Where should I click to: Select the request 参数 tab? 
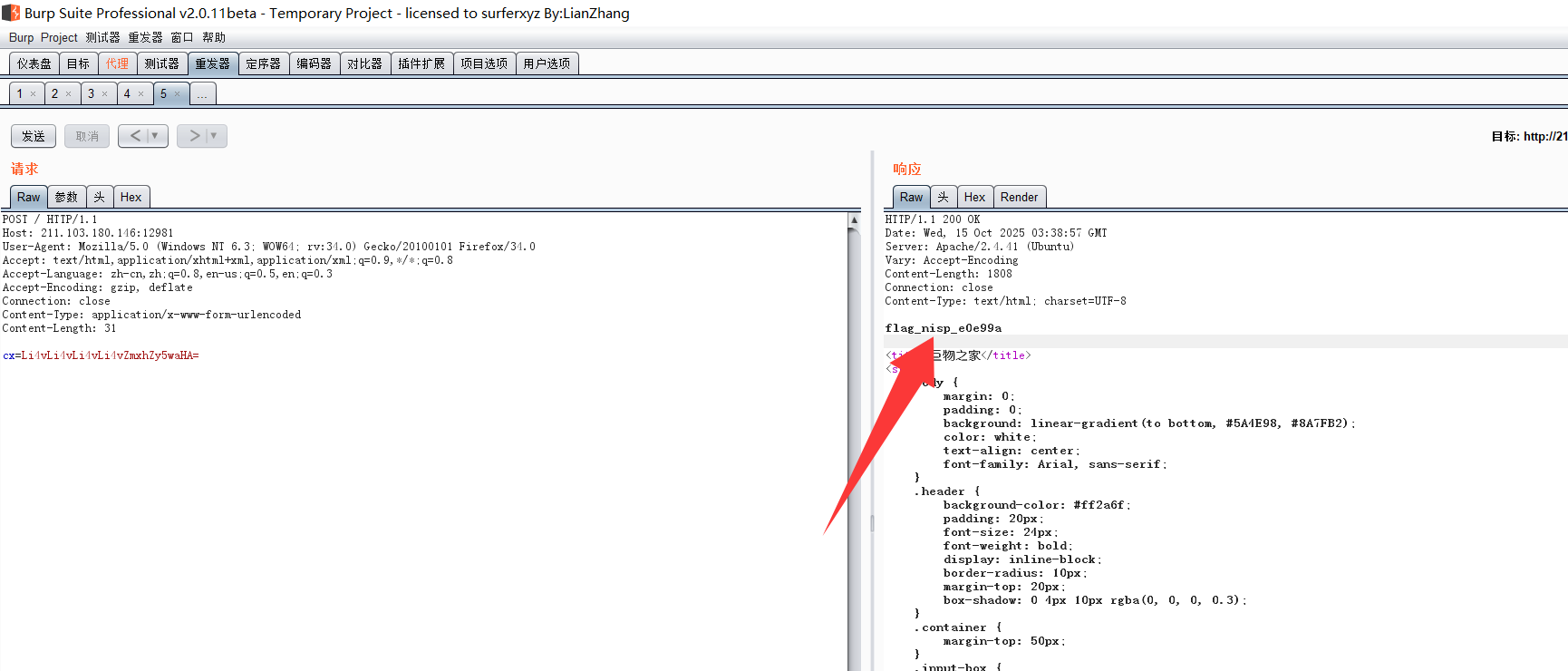(66, 197)
